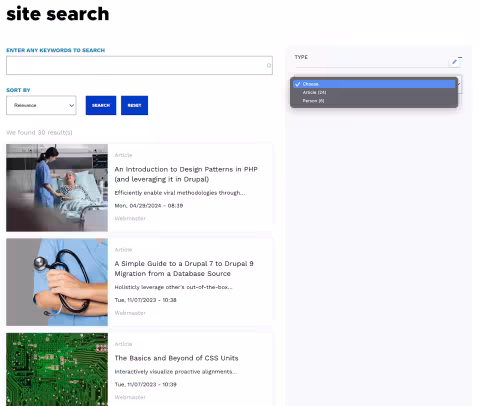Click Webmaster author under Drupal Migration article
This screenshot has height=406, width=480.
click(x=130, y=313)
